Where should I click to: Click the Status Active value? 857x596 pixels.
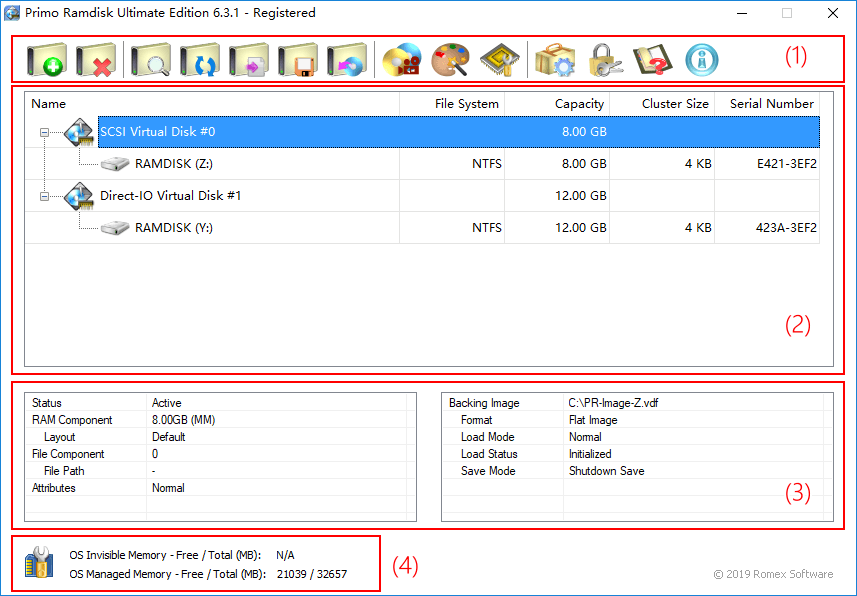pos(167,403)
